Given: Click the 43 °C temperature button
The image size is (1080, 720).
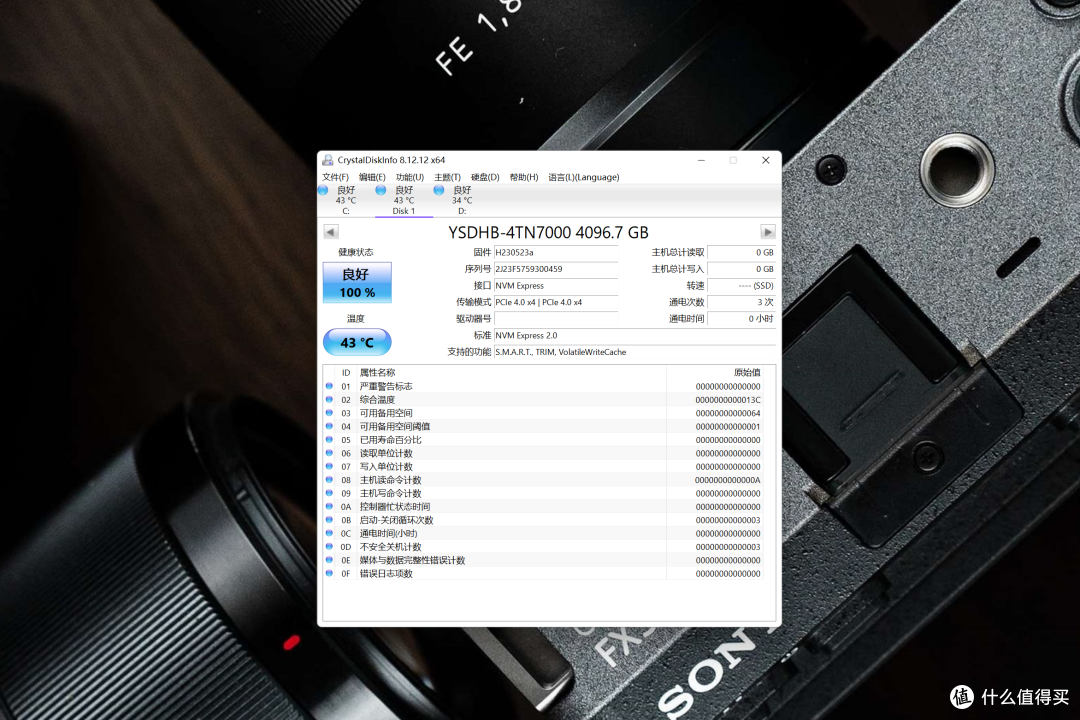Looking at the screenshot, I should pos(357,342).
